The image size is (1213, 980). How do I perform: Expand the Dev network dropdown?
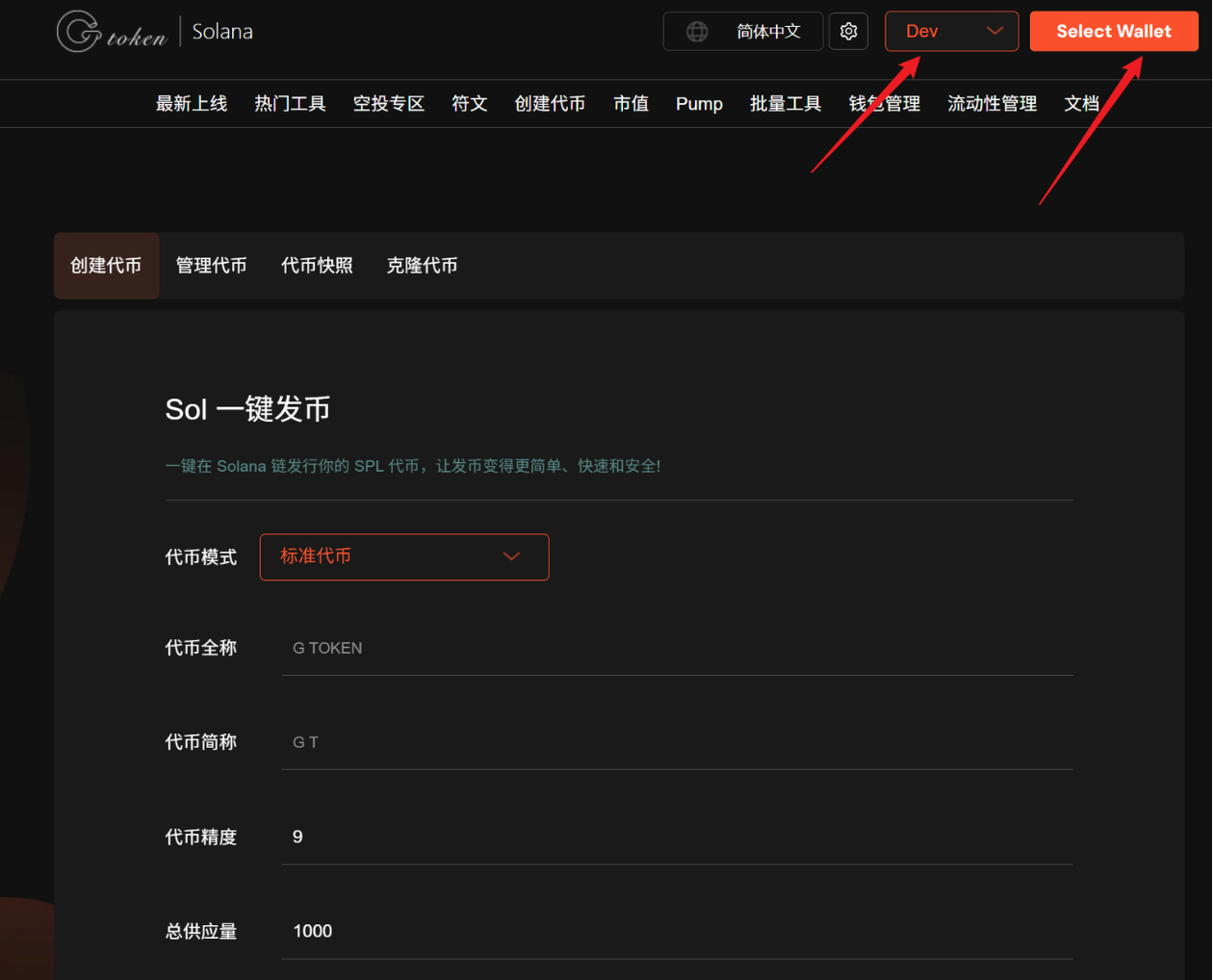click(951, 31)
